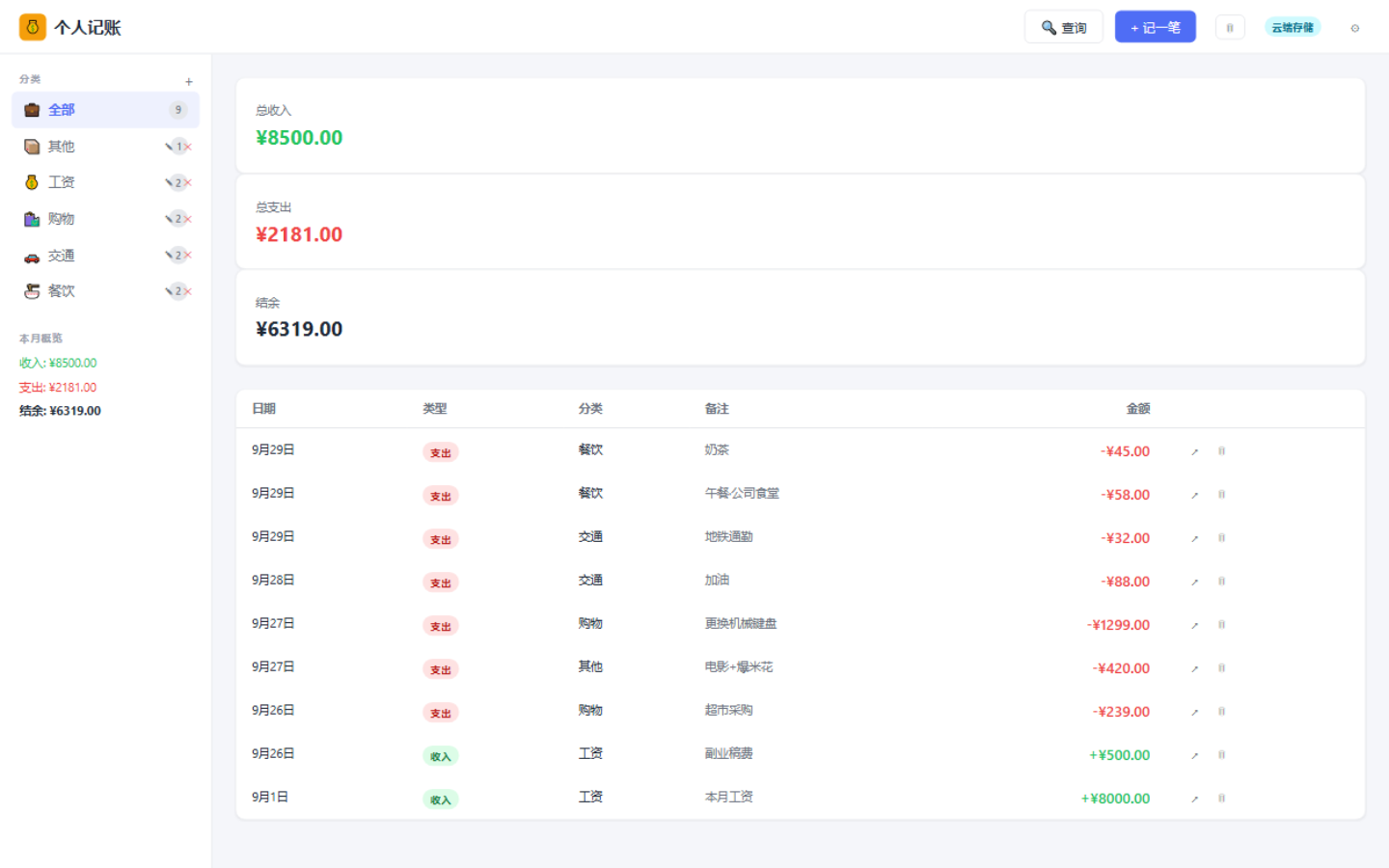Edit the 午餐-公司食堂 record
Viewport: 1389px width, 868px height.
pyautogui.click(x=1195, y=495)
